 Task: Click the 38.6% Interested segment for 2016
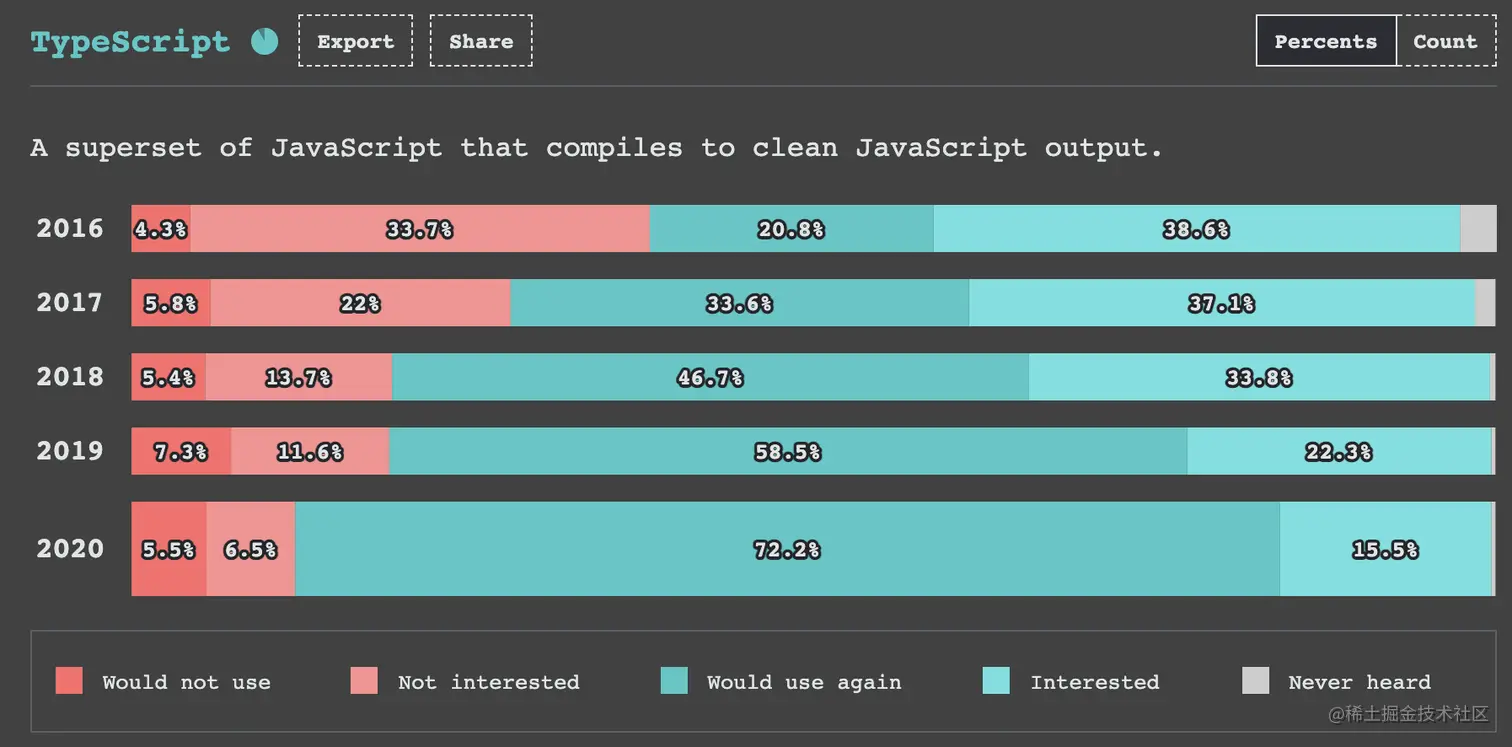point(1196,228)
